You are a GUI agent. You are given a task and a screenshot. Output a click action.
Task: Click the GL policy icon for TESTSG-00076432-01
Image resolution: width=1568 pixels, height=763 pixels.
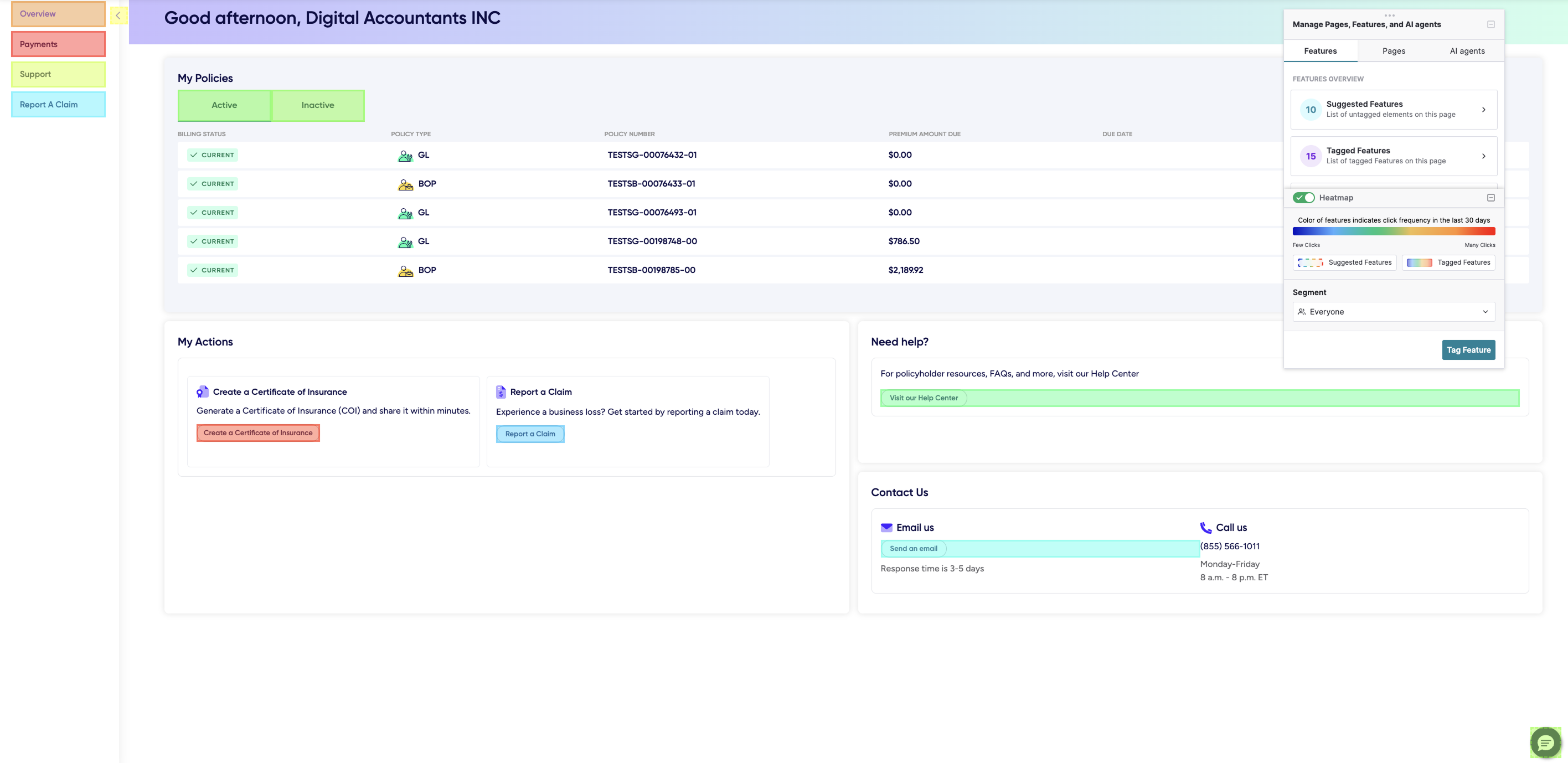point(405,155)
